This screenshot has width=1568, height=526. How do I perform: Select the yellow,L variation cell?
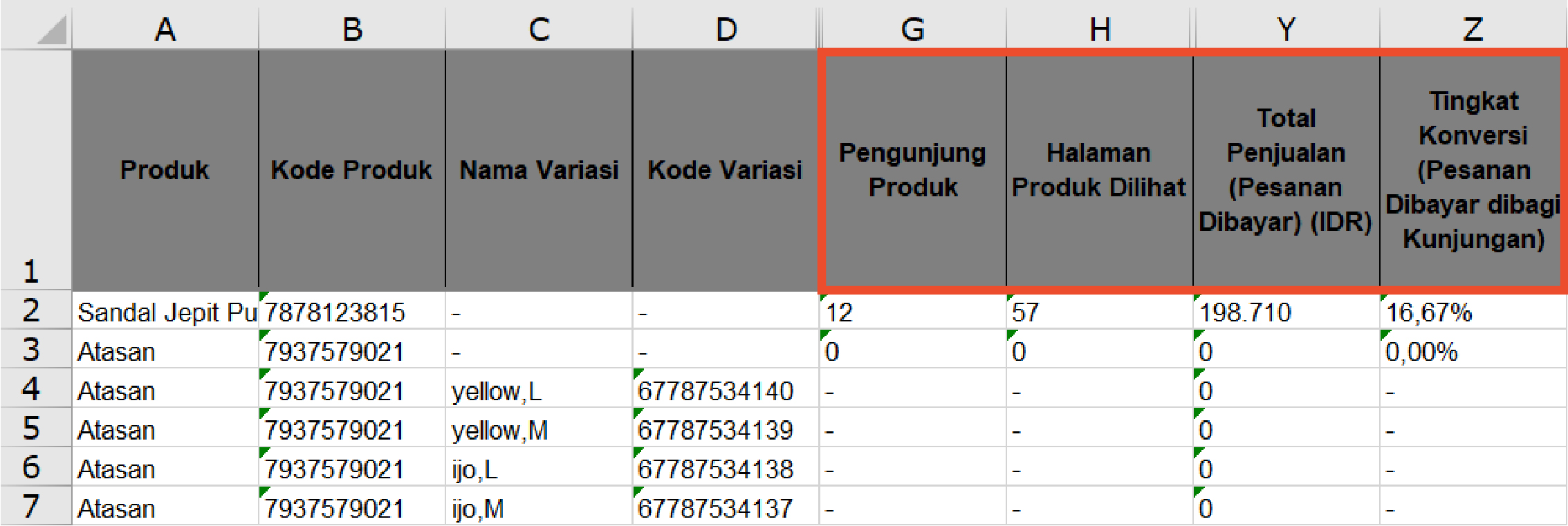pyautogui.click(x=539, y=391)
